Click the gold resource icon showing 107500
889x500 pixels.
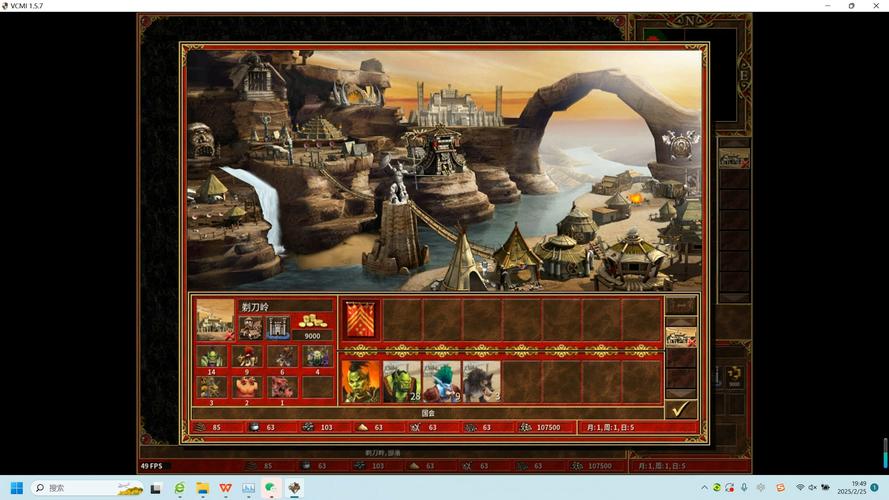pos(526,427)
